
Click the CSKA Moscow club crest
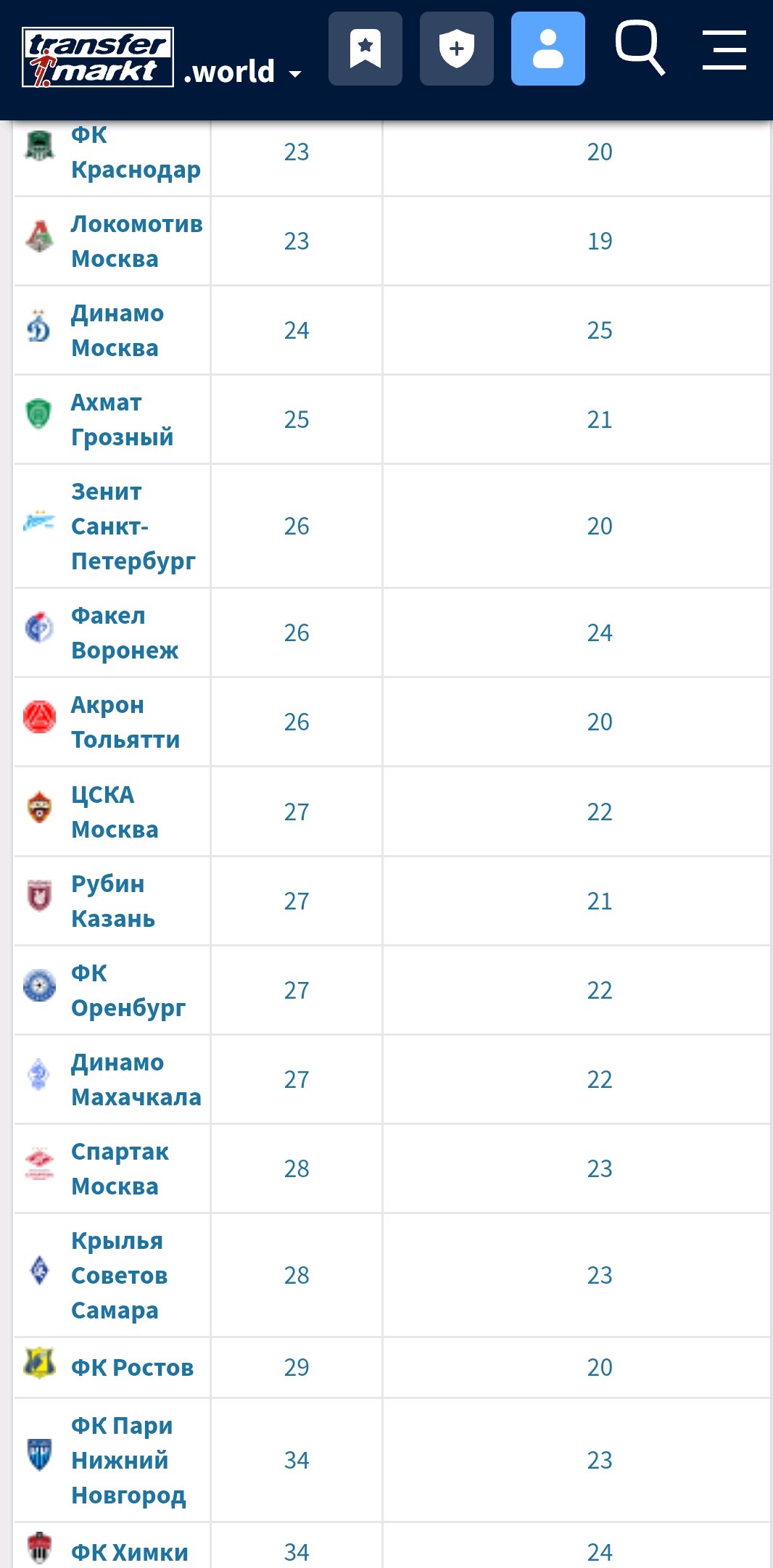pyautogui.click(x=40, y=806)
